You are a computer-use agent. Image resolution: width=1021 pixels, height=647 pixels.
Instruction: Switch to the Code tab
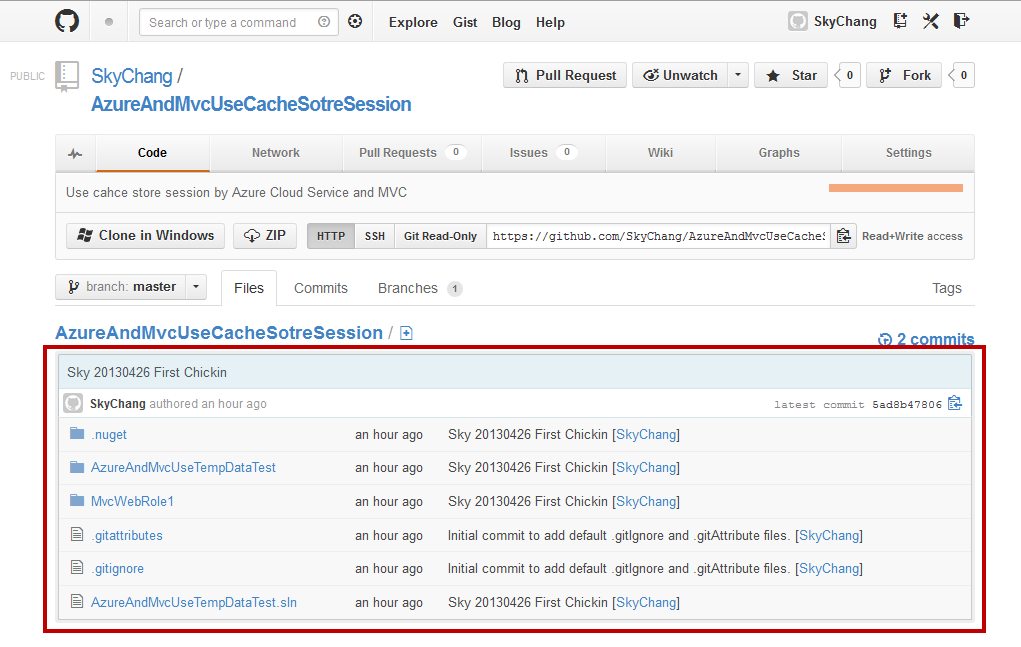(152, 153)
